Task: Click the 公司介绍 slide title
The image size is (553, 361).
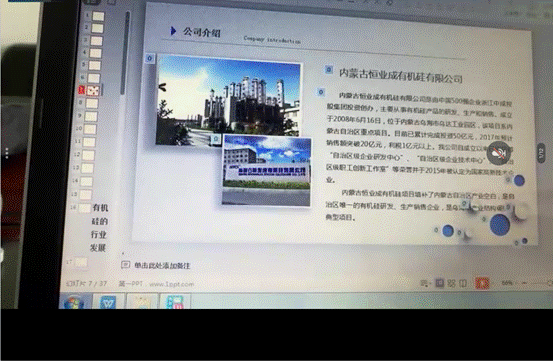Action: 201,32
